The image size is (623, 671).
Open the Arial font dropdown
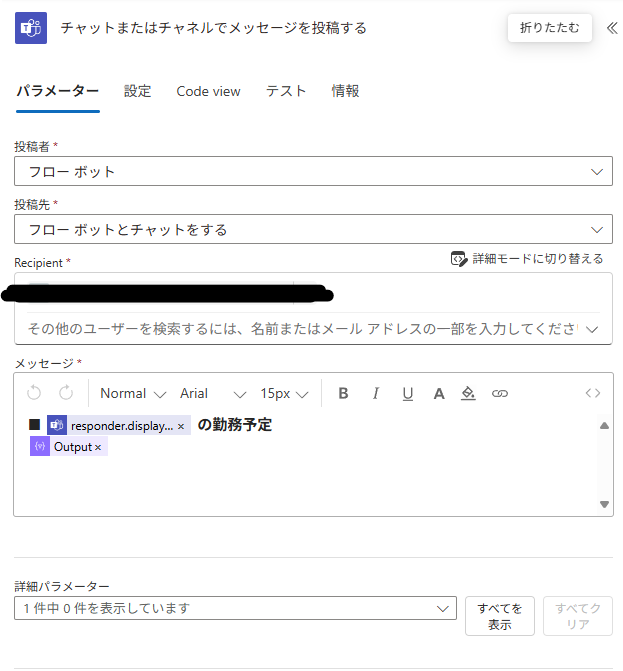coord(213,393)
